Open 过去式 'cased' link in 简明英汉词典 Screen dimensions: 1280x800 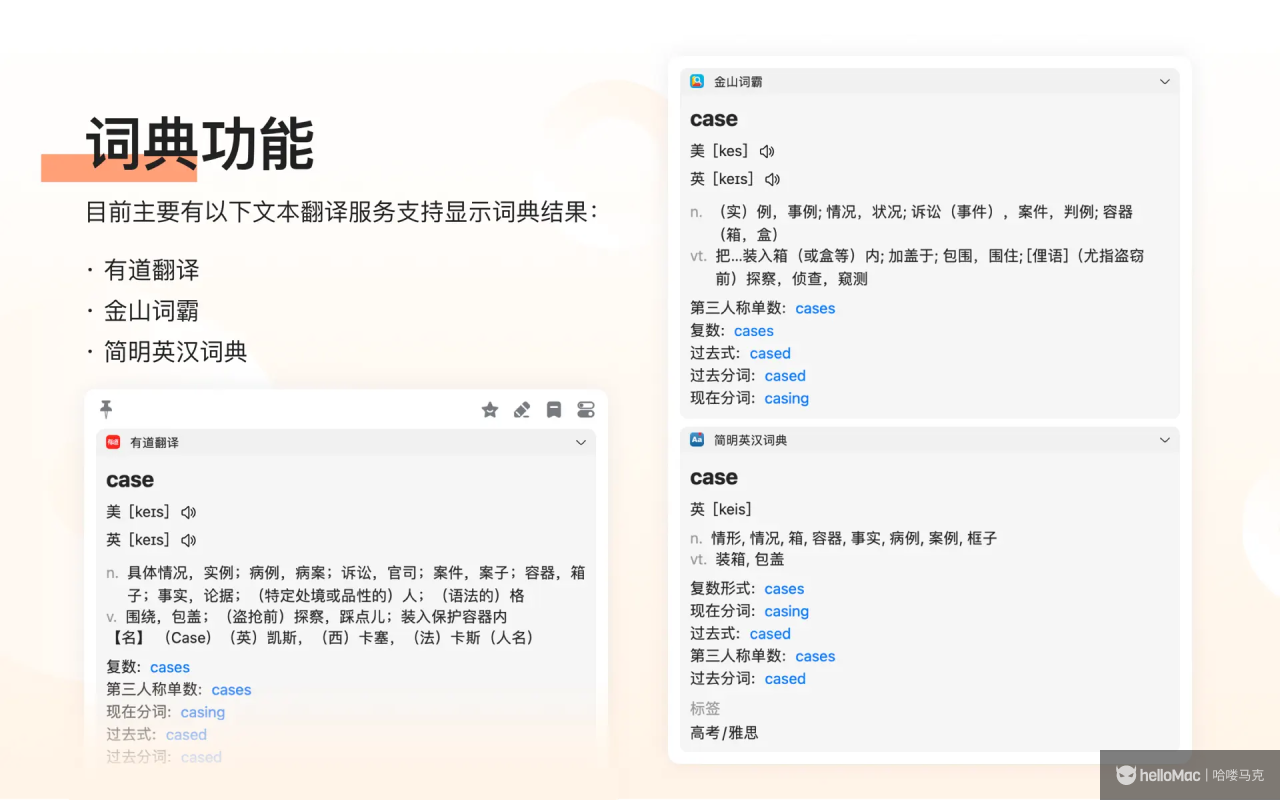pyautogui.click(x=770, y=634)
